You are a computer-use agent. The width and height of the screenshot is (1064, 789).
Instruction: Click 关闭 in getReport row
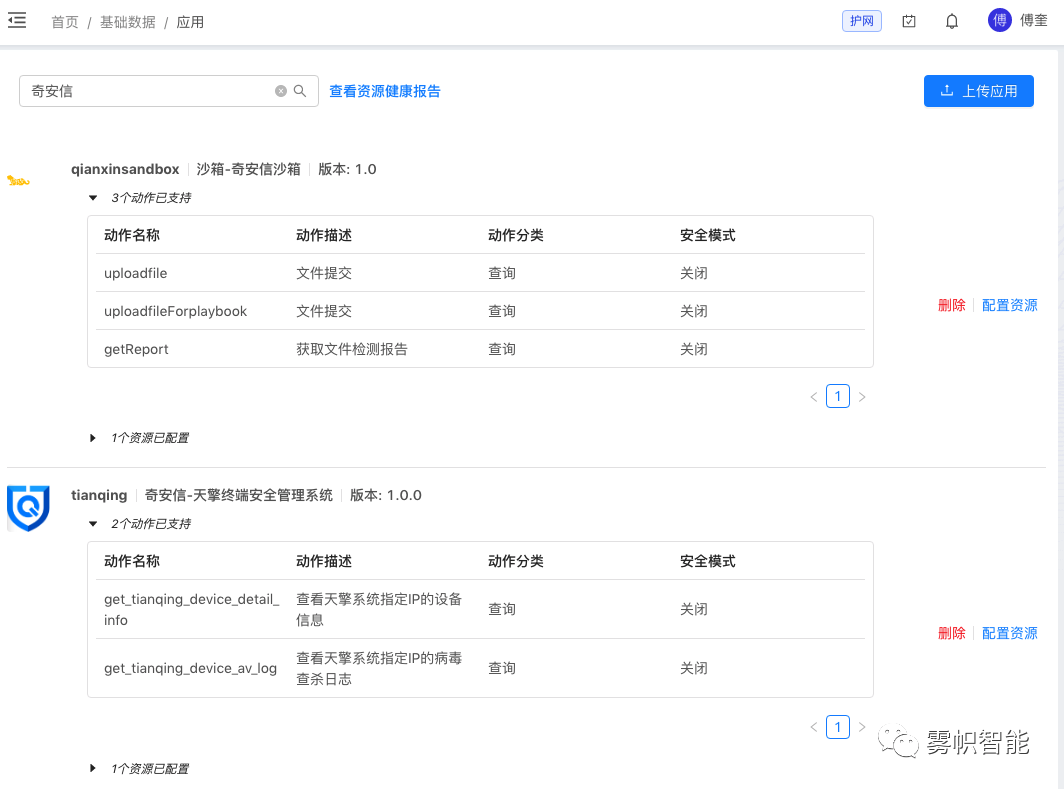(x=694, y=349)
